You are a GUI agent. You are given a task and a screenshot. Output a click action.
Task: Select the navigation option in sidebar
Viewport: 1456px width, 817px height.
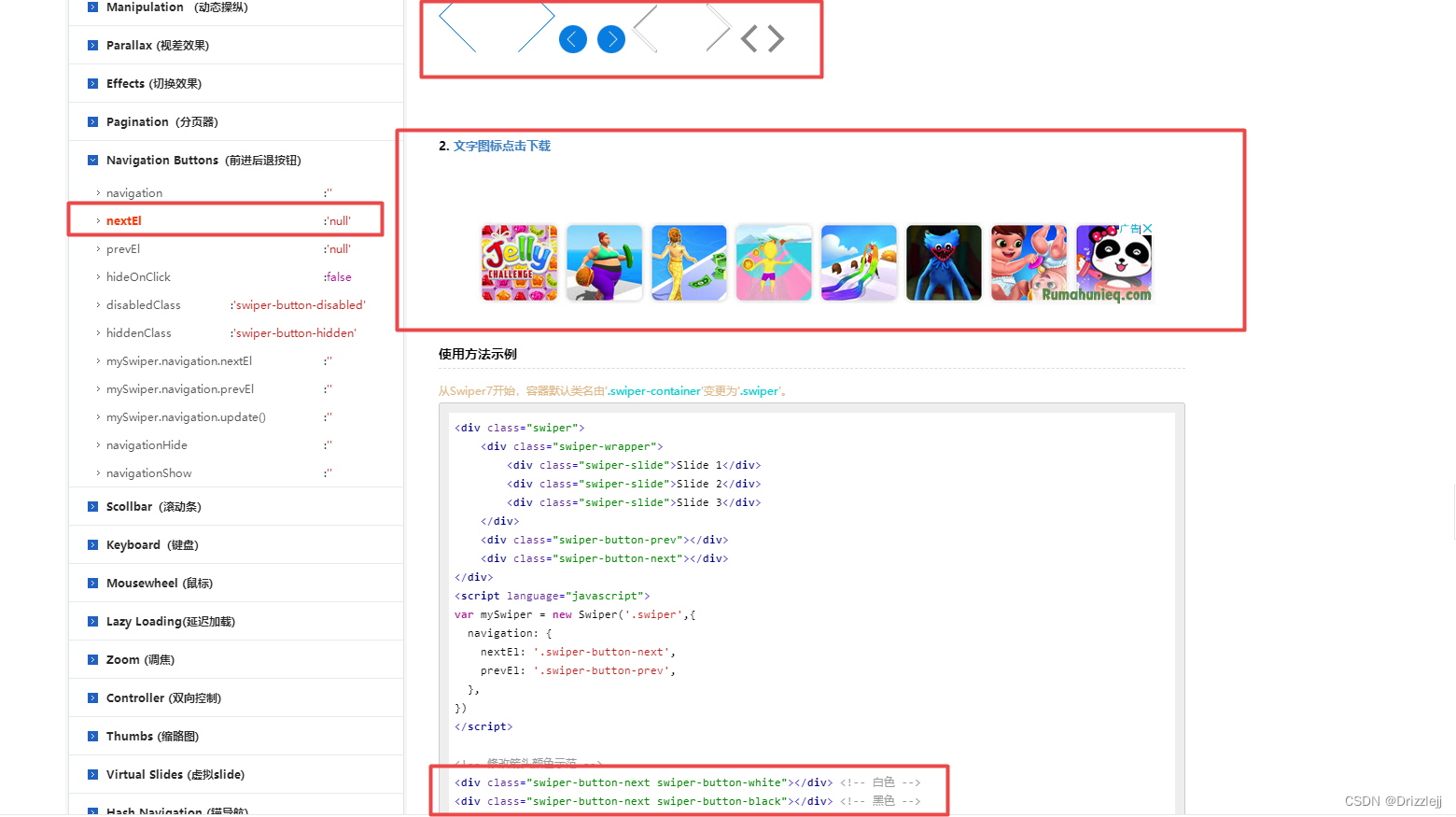pos(134,193)
